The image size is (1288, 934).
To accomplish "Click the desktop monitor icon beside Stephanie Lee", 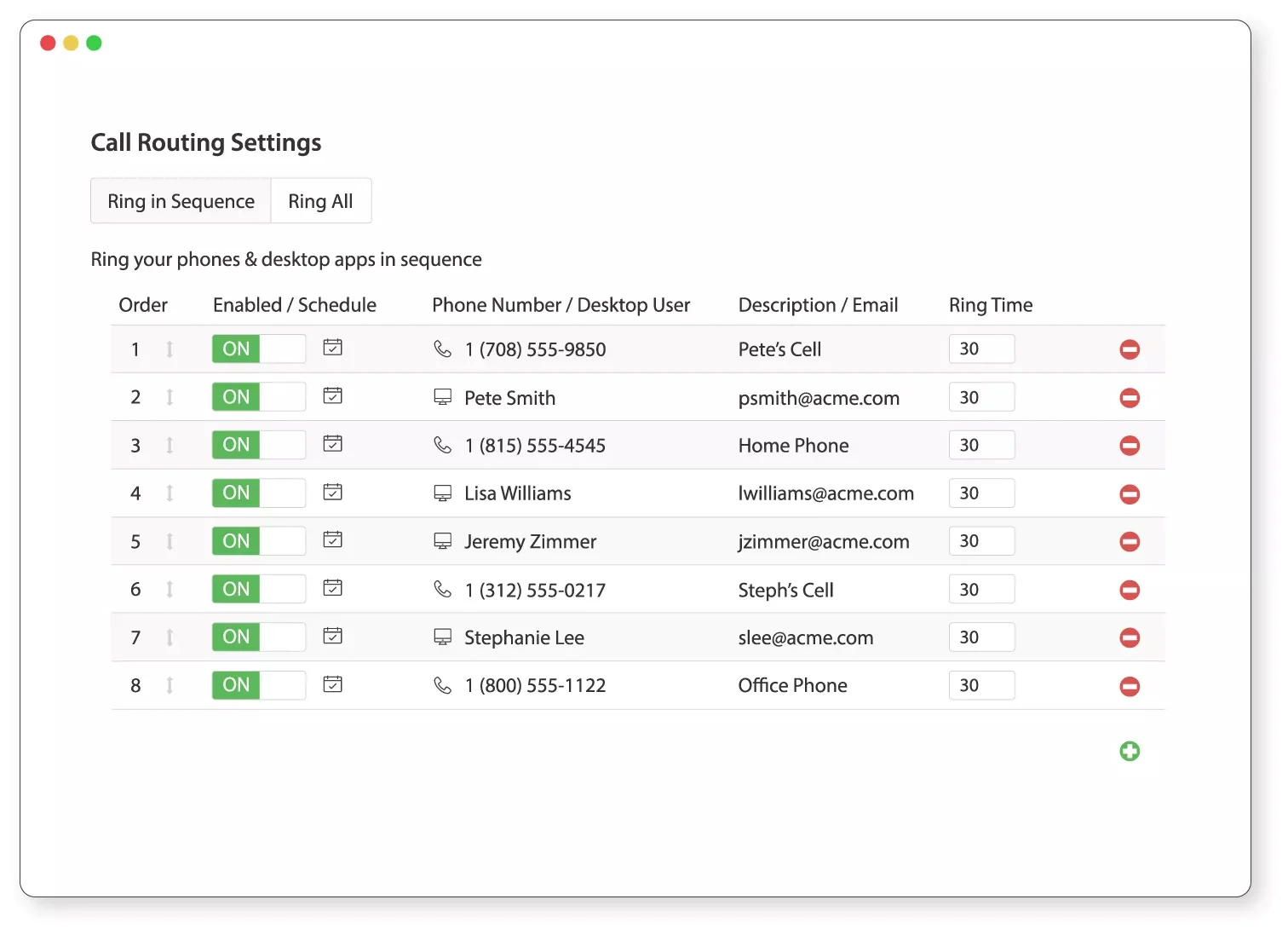I will [443, 637].
